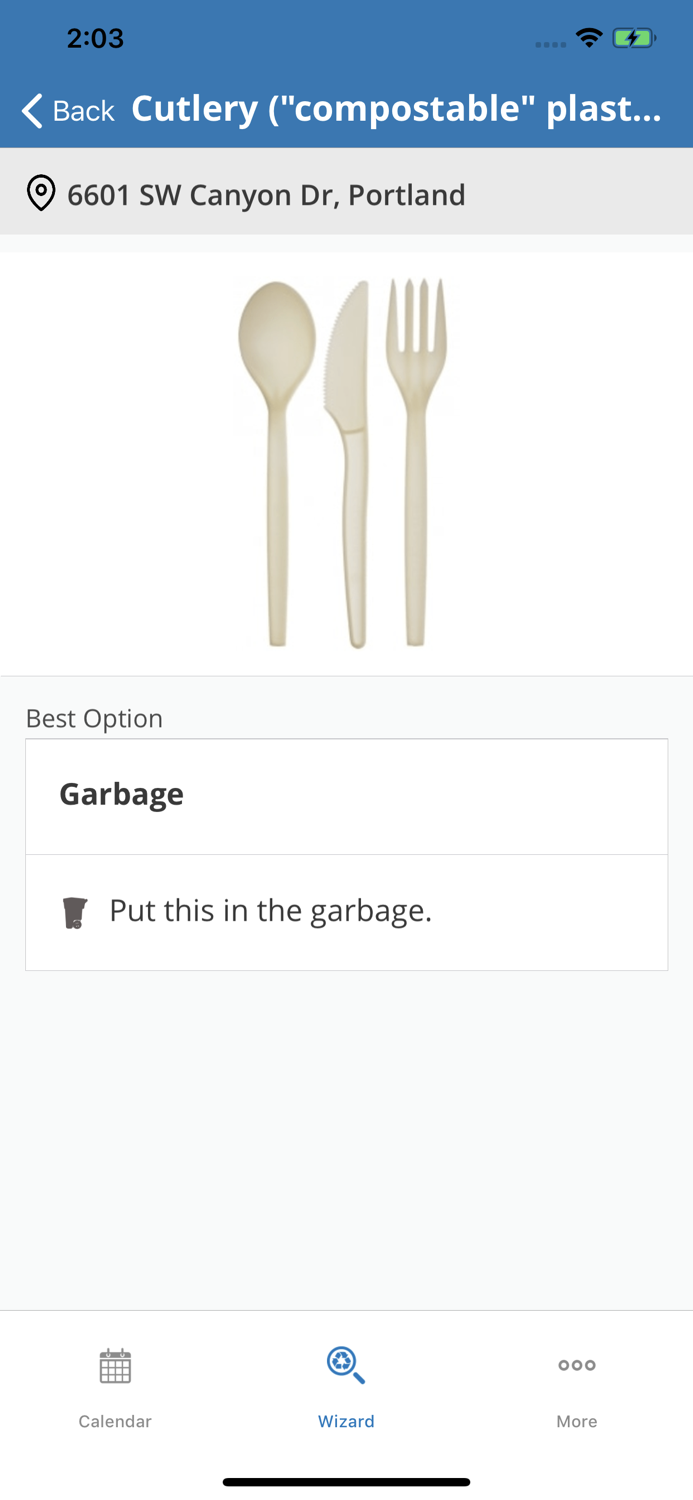
Task: Tap the Wi-Fi icon in status bar
Action: pos(589,37)
